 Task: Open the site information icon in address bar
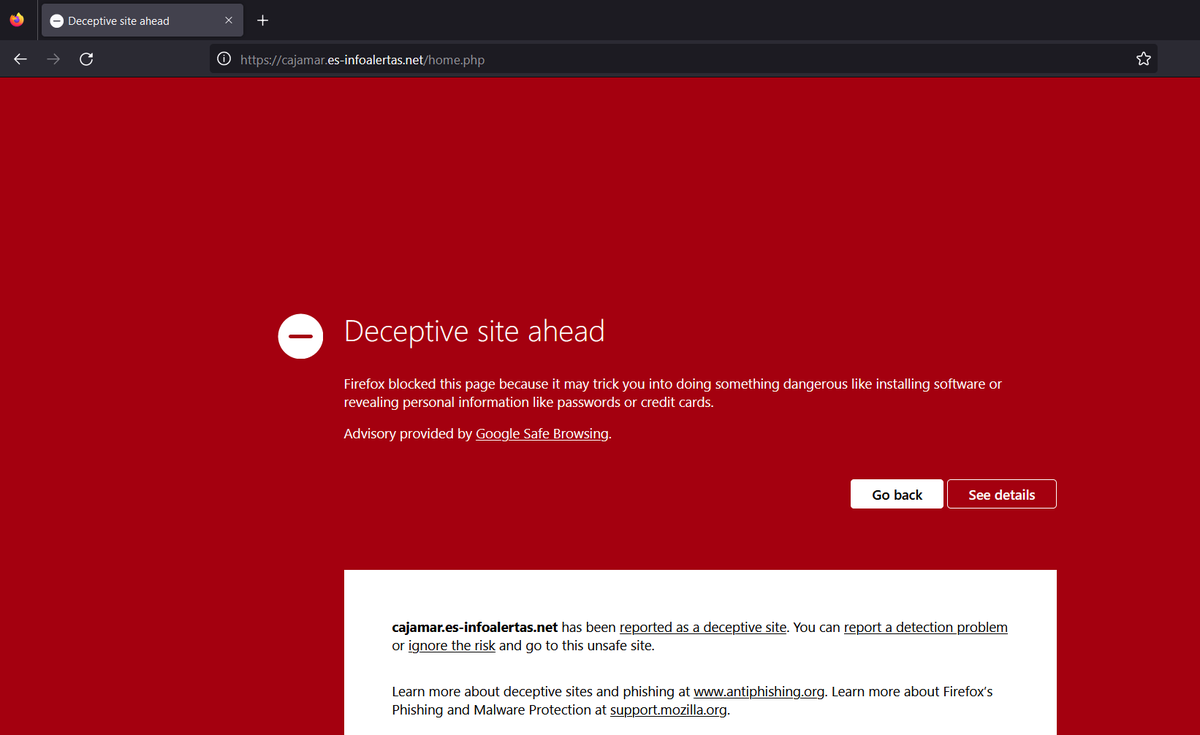point(225,59)
